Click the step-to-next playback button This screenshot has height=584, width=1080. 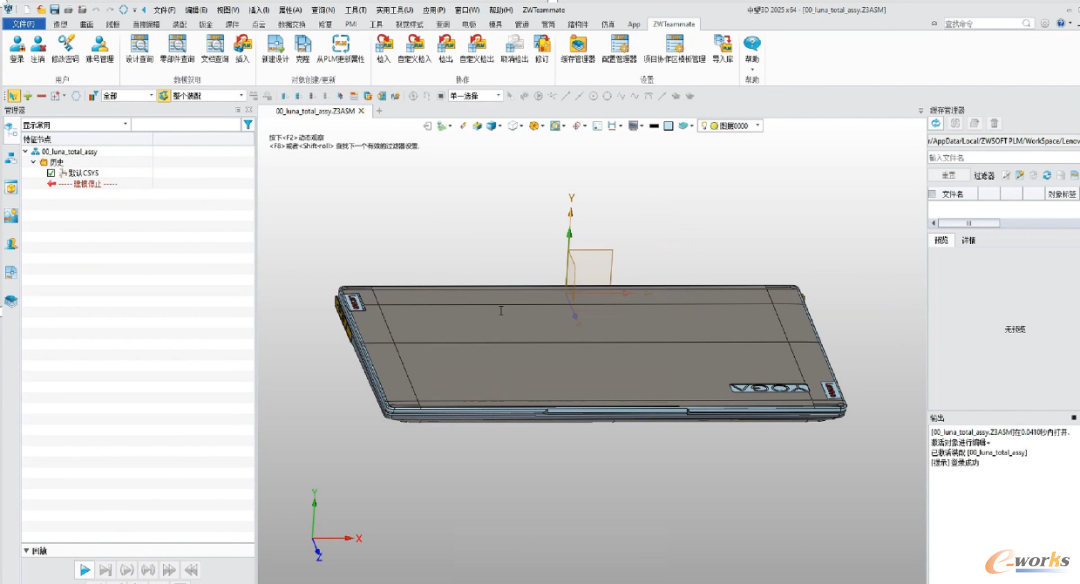[105, 570]
